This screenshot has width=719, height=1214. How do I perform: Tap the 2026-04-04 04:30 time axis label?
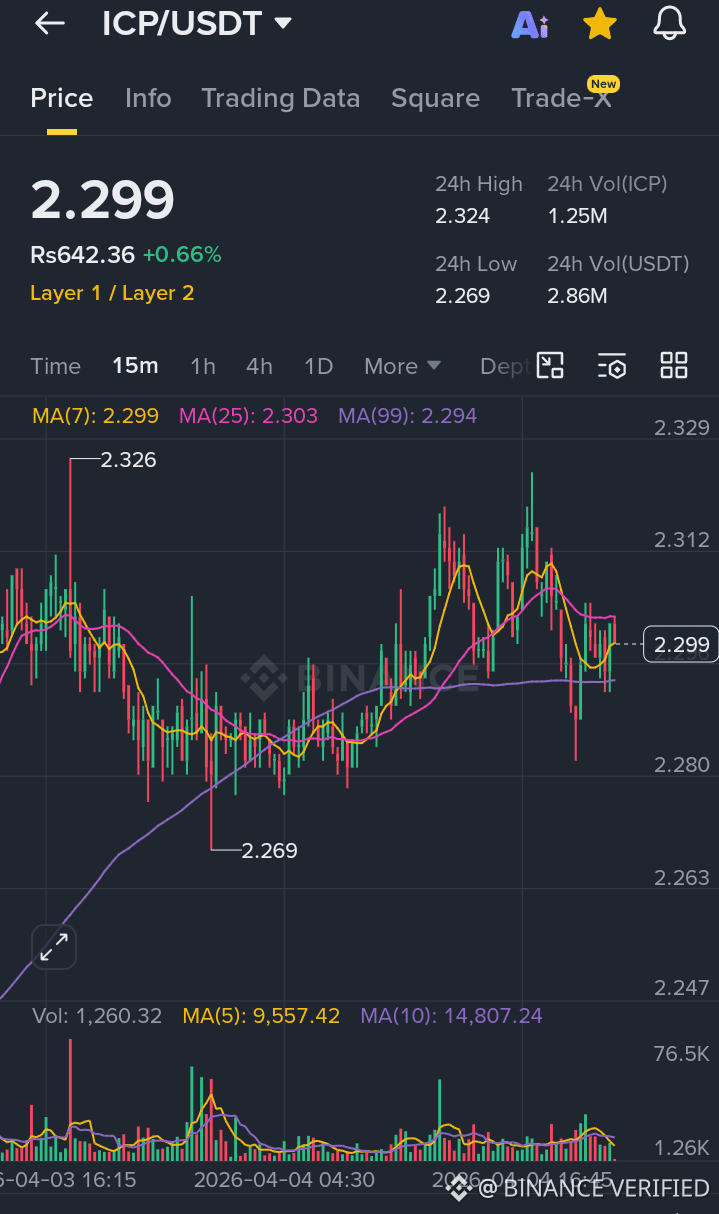pos(285,1180)
